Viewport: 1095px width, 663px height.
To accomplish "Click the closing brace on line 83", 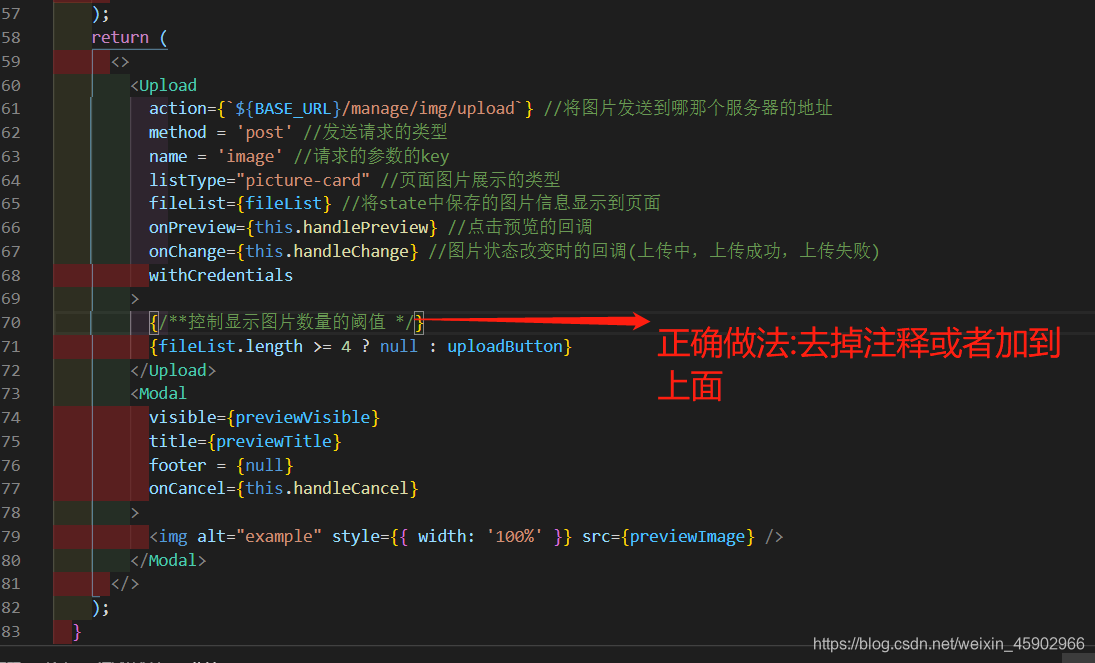I will [x=77, y=632].
